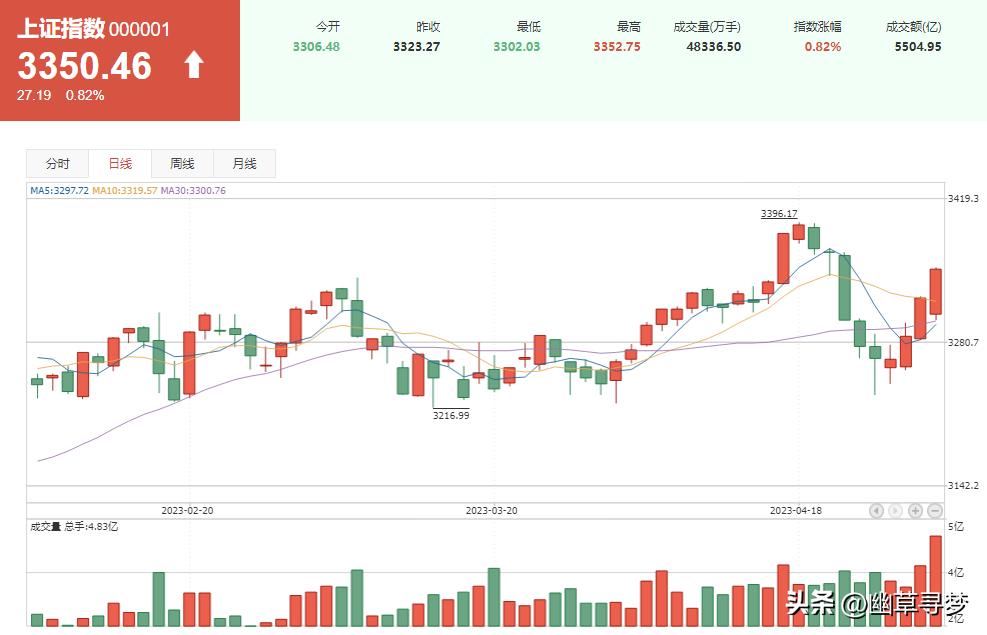Zoom out of chart using minus icon
Viewport: 987px width, 635px height.
click(934, 510)
